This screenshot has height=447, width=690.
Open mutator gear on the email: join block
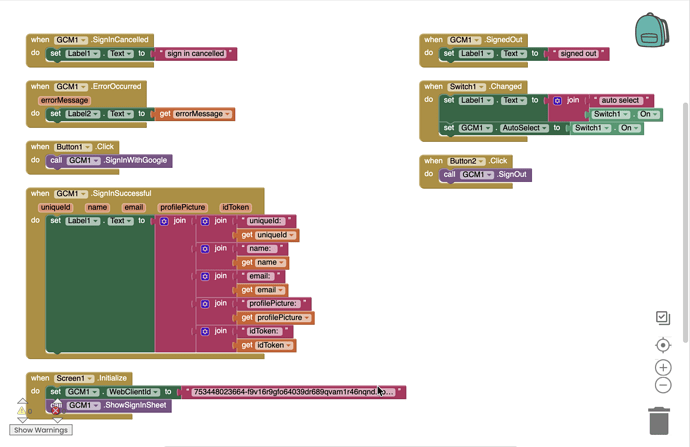click(x=205, y=276)
